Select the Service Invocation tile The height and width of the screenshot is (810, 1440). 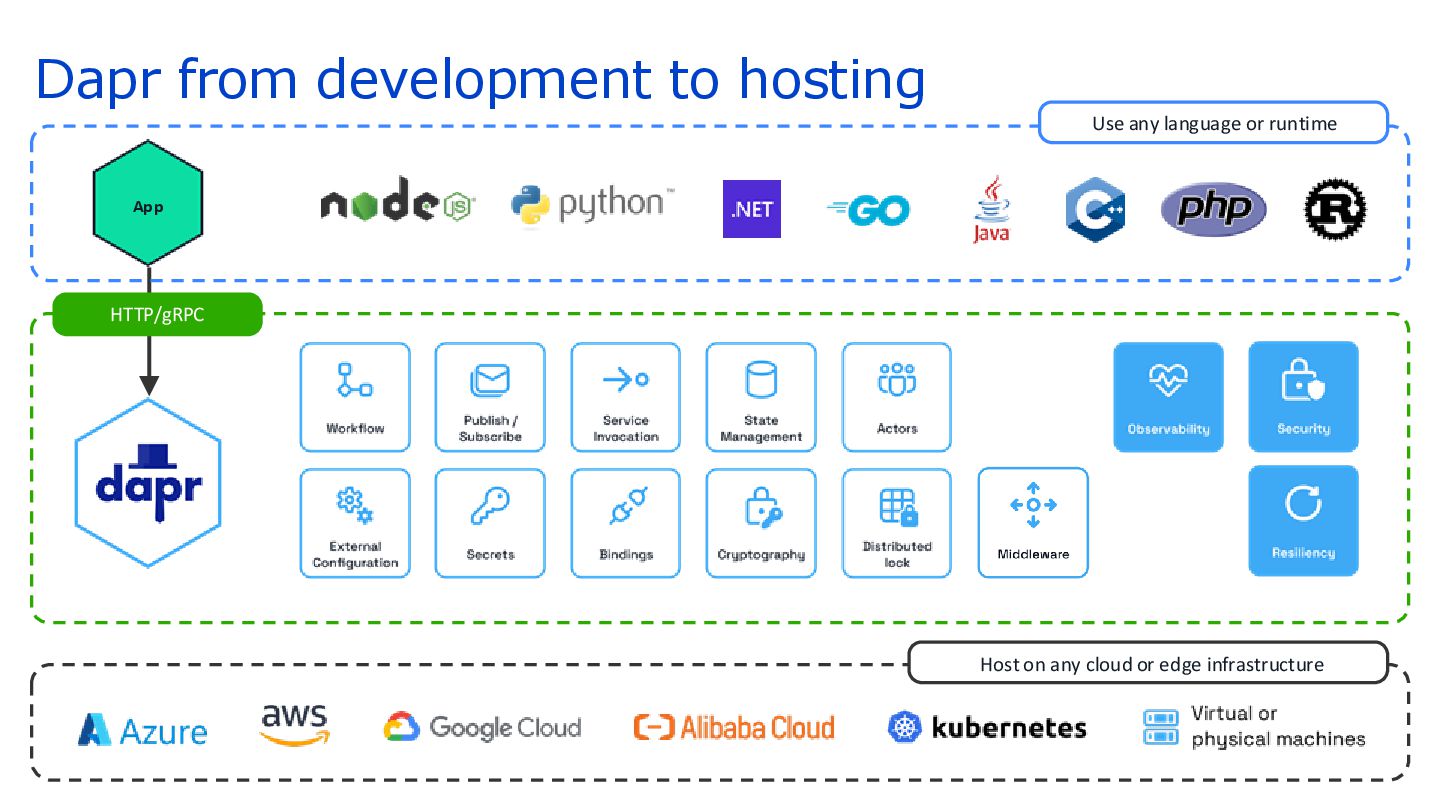click(x=626, y=397)
